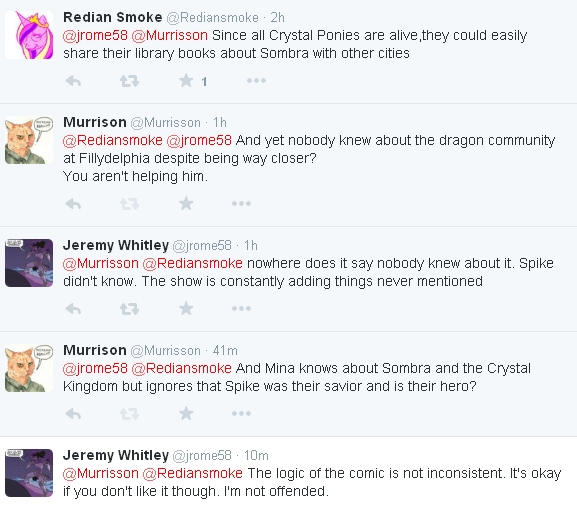Viewport: 577px width, 510px height.
Task: Reply to Redian Smoke's library books tweet
Action: [73, 81]
